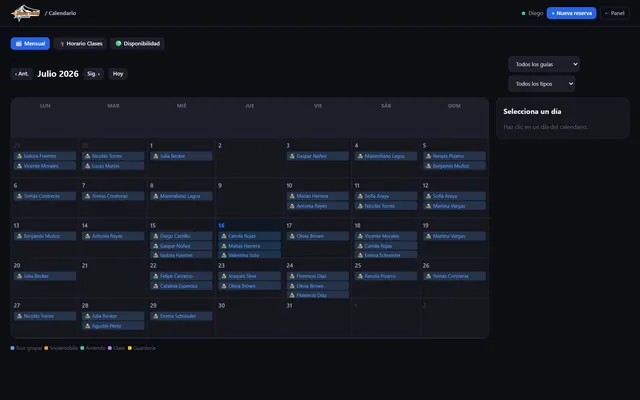640x400 pixels.
Task: Open Camila Rojas booking on July 18
Action: coord(386,246)
